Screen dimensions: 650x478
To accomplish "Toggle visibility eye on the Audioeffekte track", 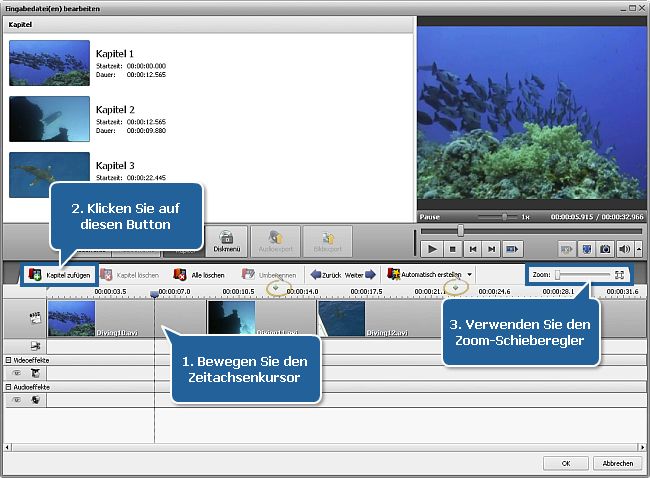I will coord(16,398).
